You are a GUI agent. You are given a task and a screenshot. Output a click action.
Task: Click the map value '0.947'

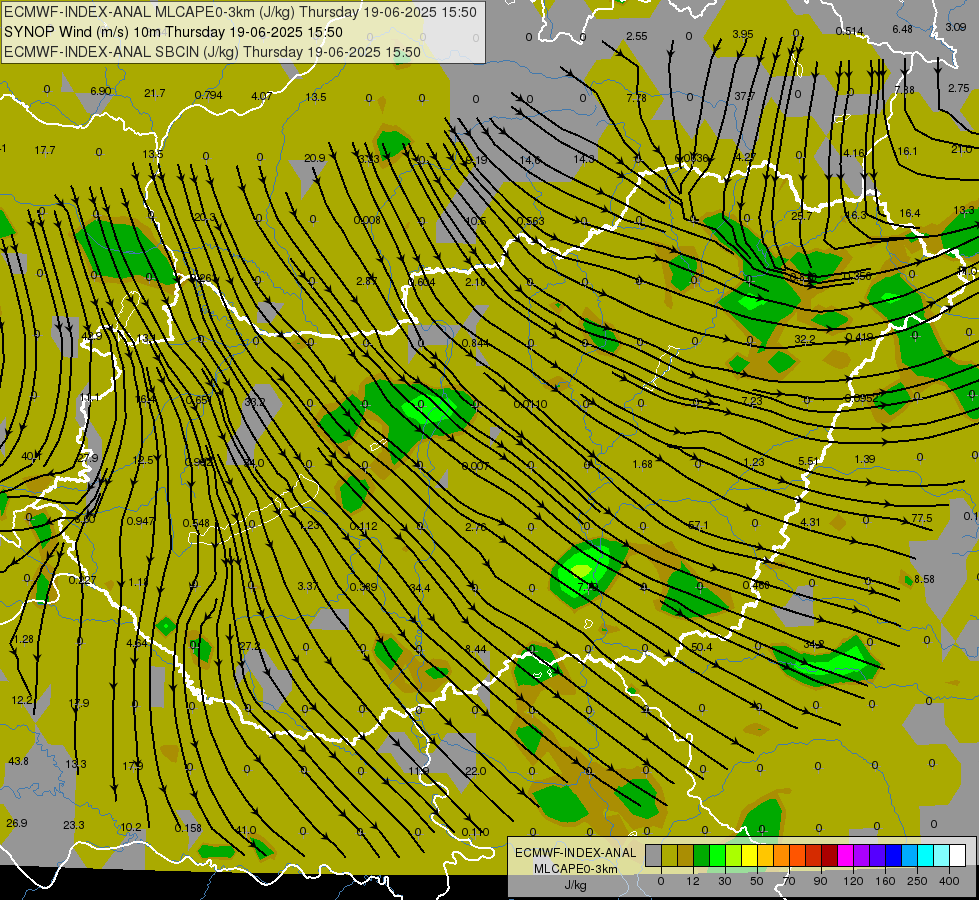point(140,522)
